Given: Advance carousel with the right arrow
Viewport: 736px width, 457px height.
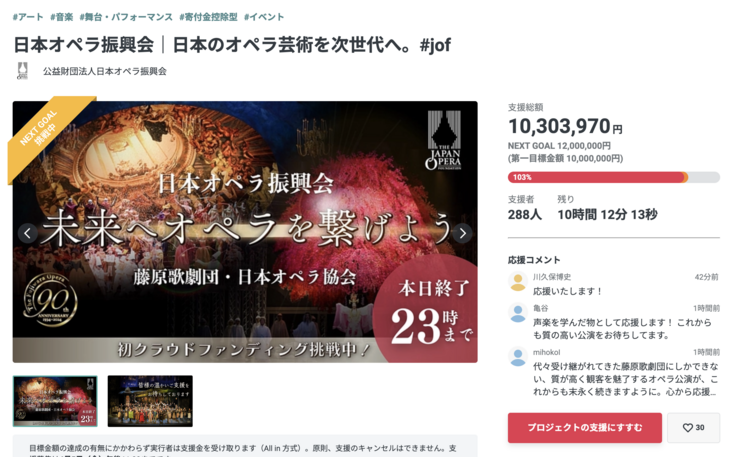Looking at the screenshot, I should tap(462, 233).
